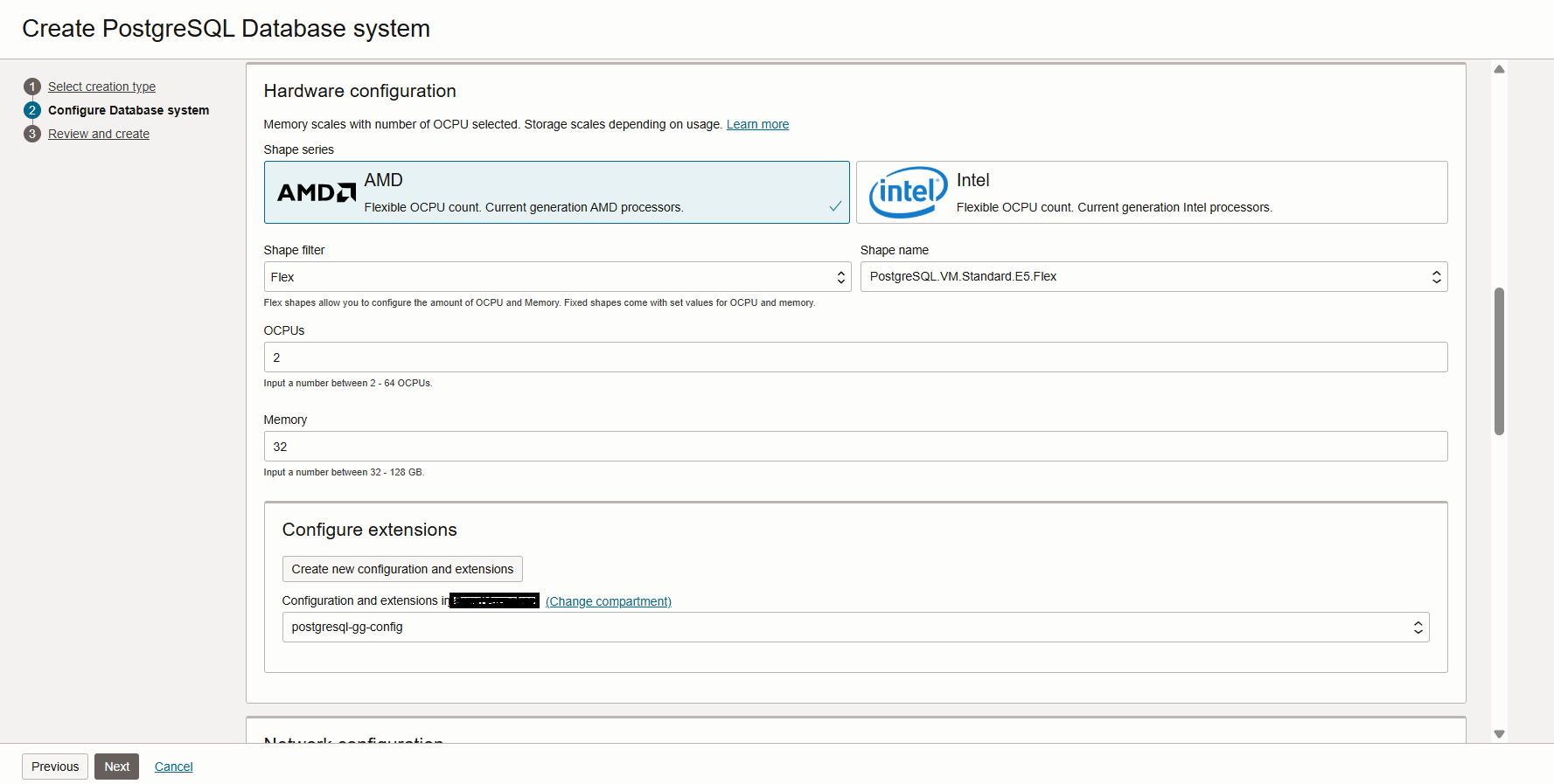Expand the postgresql-gg-config configuration dropdown
The image size is (1554, 784).
[x=854, y=628]
